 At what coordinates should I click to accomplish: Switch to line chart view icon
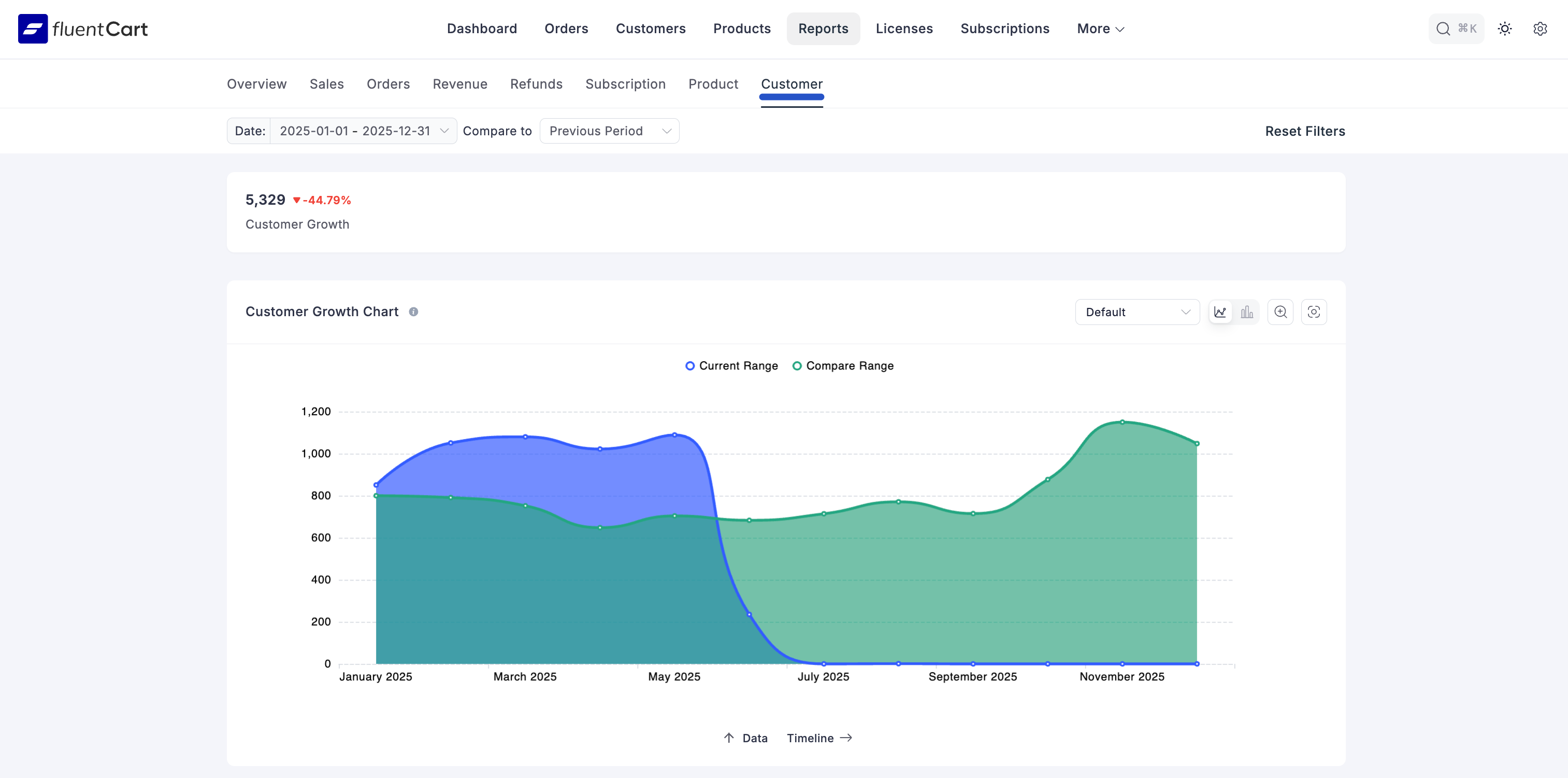[1220, 312]
